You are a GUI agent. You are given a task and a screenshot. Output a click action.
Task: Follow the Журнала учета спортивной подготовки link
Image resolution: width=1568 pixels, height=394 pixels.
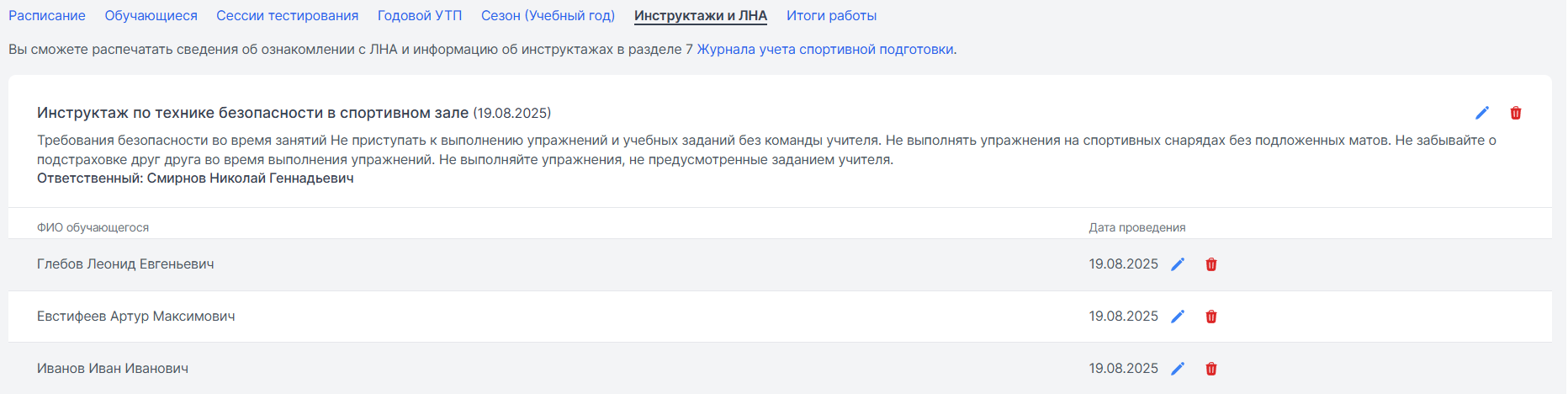pyautogui.click(x=825, y=49)
